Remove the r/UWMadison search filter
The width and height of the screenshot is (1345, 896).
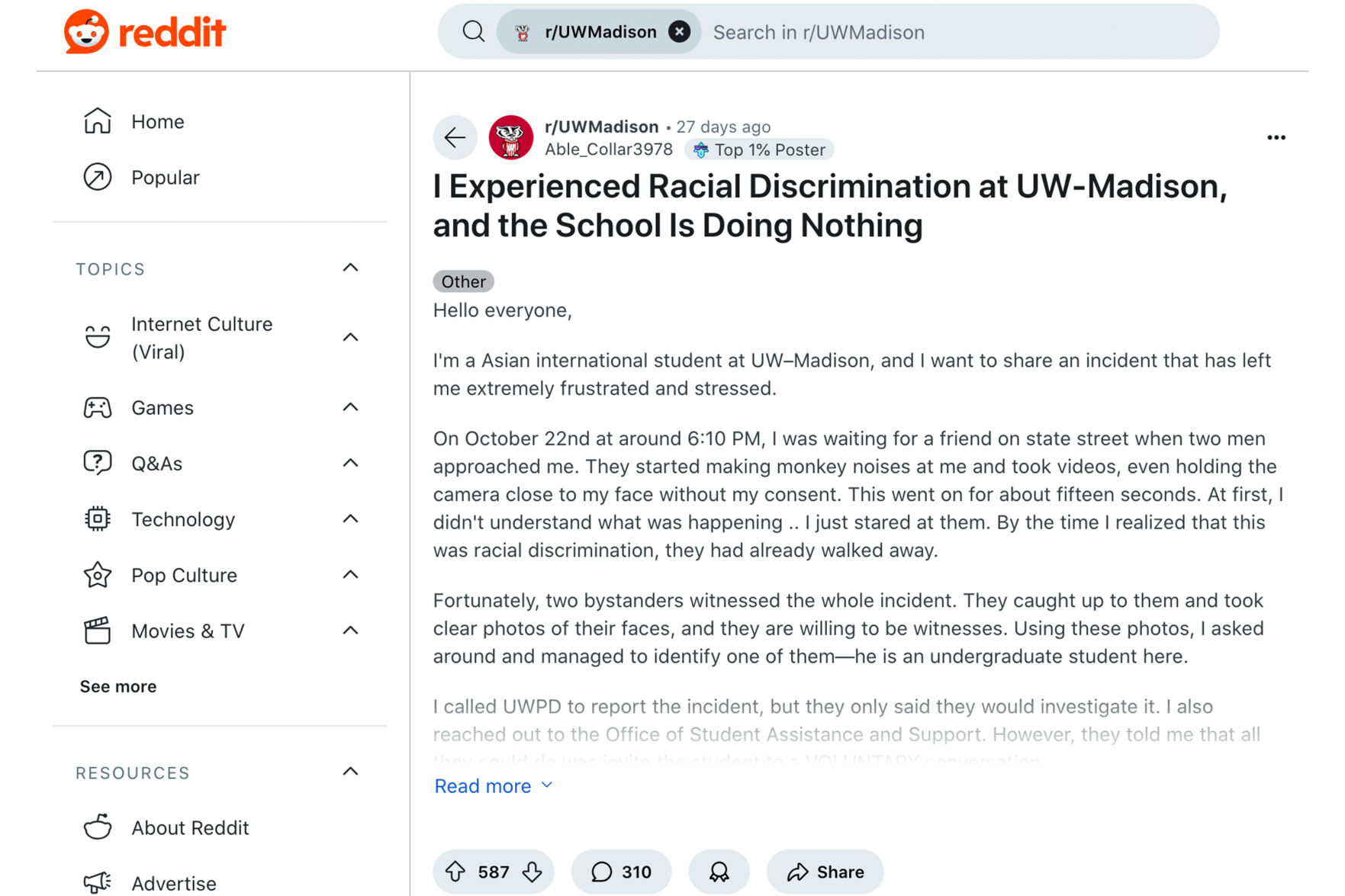[x=679, y=32]
